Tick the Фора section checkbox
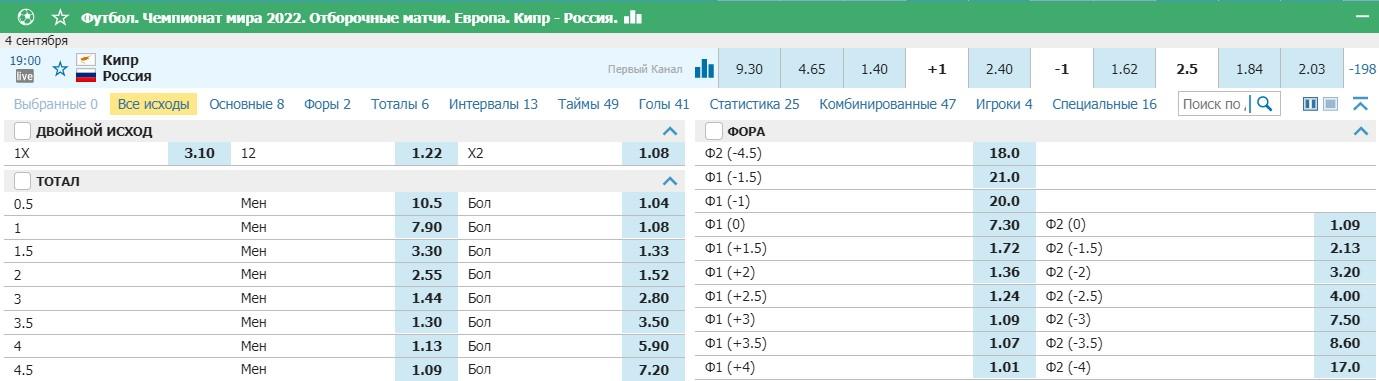Screen dimensions: 1379x381 point(714,131)
